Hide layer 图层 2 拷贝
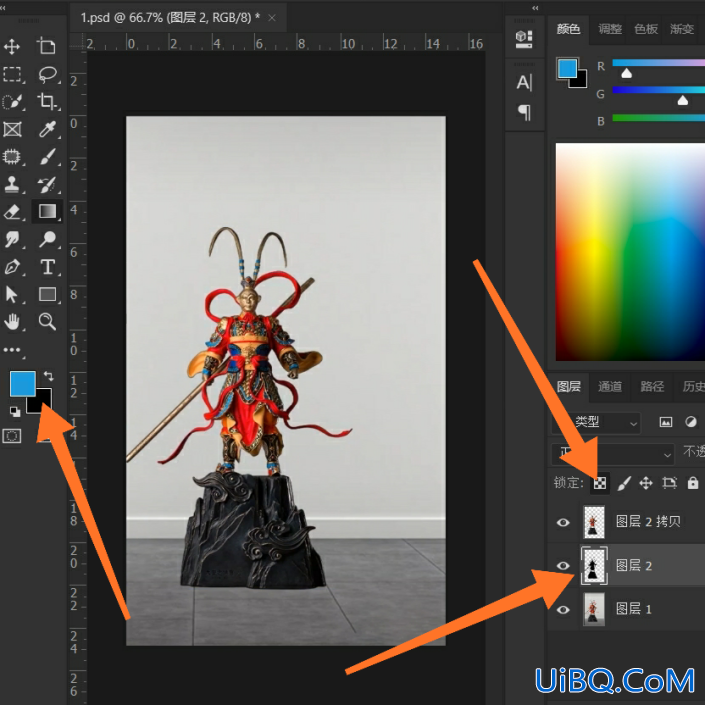Screen dimensions: 705x705 [x=563, y=522]
